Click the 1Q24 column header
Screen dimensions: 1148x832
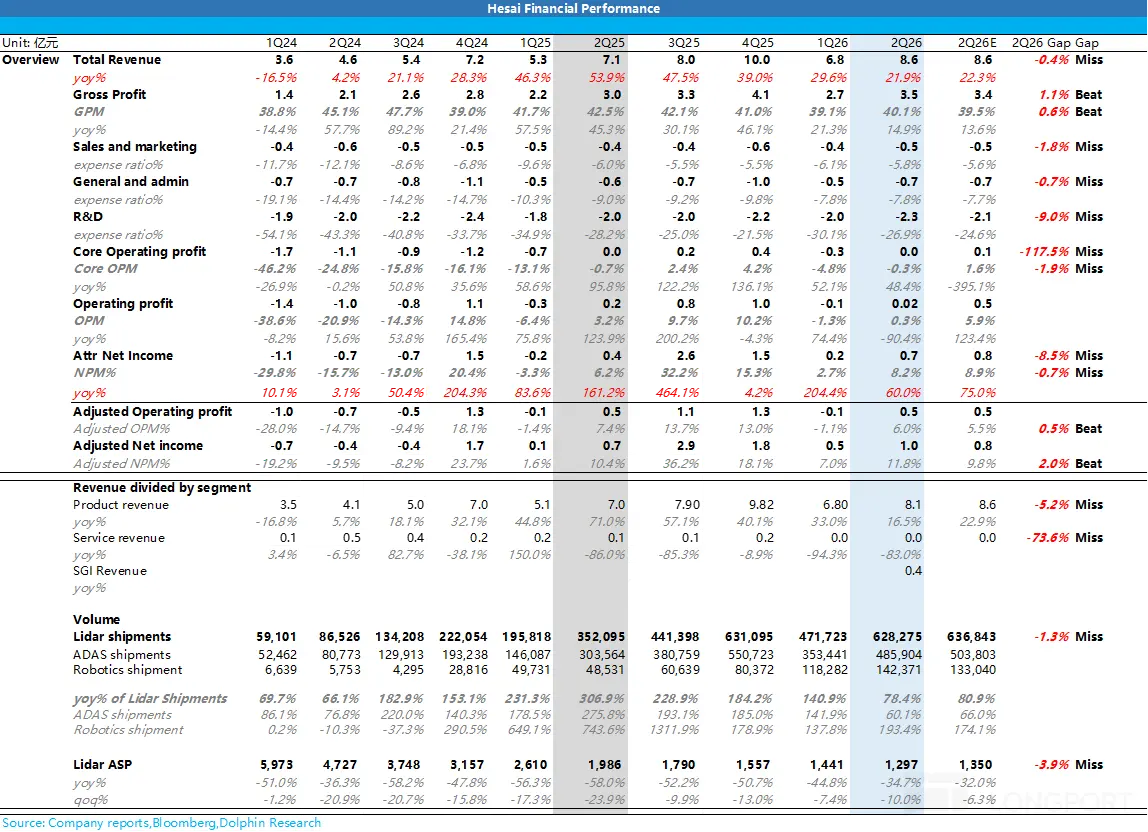[281, 43]
